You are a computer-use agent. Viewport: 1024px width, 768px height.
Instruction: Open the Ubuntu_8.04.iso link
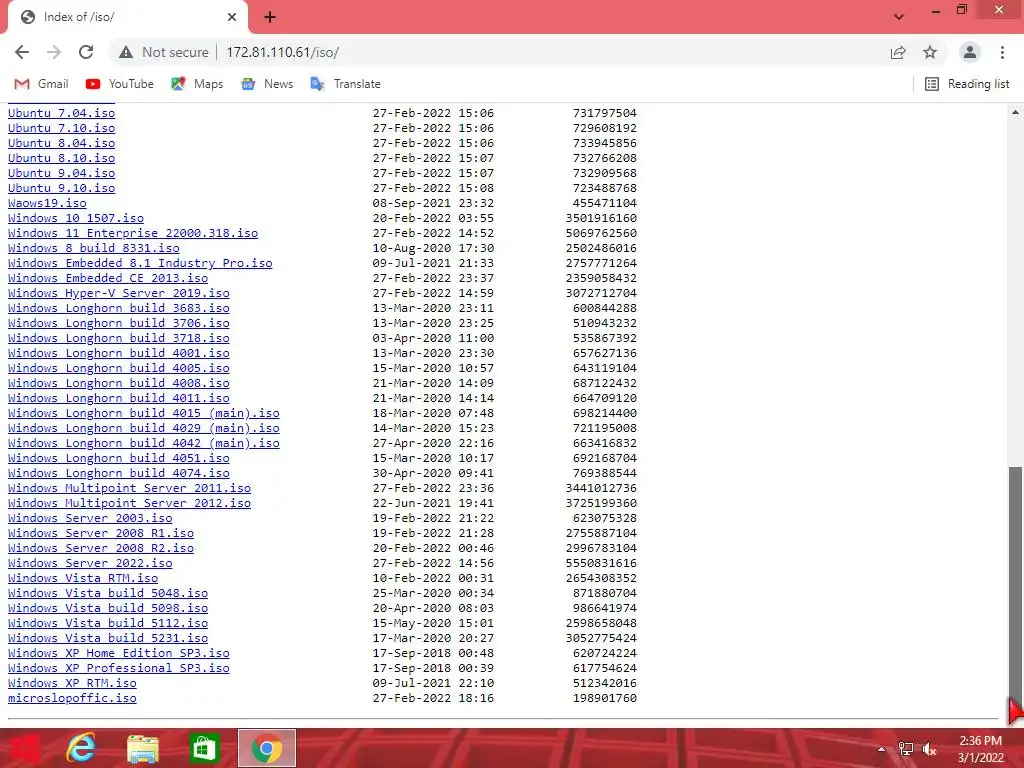click(61, 143)
